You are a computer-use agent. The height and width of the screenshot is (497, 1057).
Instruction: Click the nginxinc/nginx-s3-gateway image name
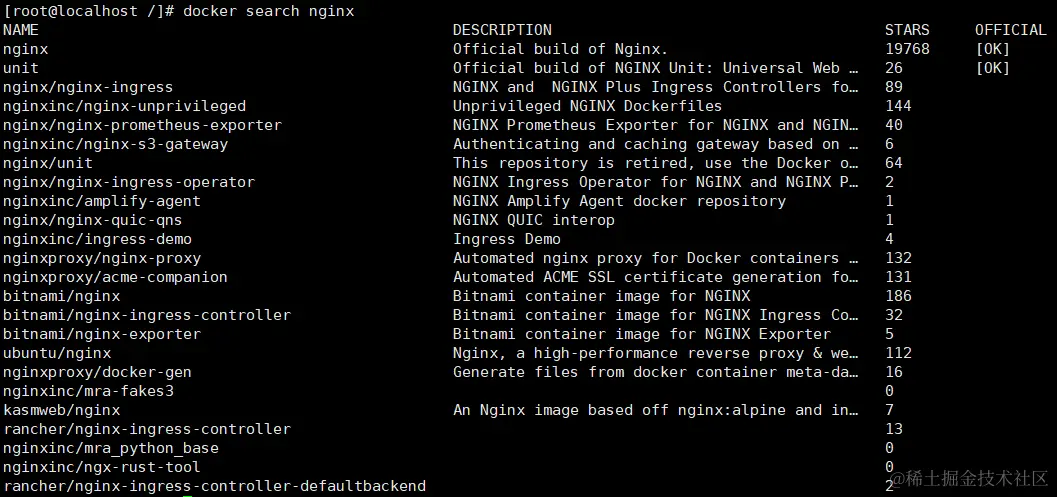pos(115,144)
